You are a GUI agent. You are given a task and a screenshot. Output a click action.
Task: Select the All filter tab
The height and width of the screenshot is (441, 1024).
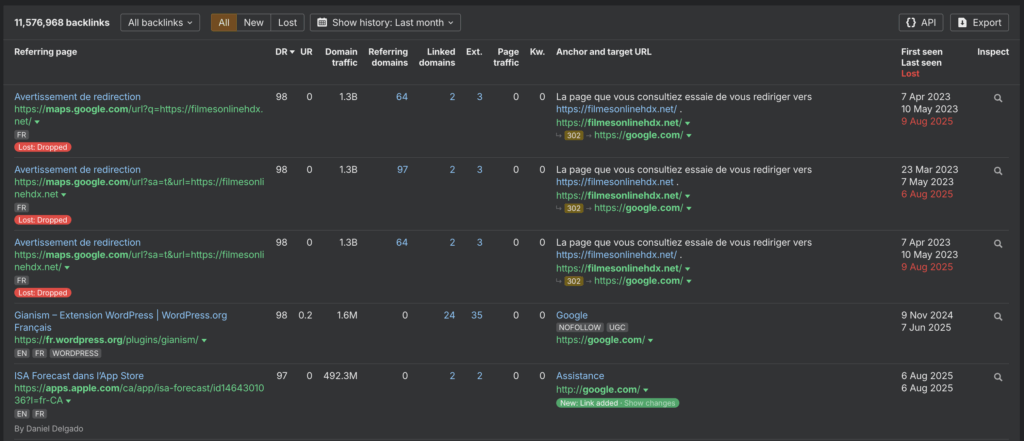click(224, 22)
